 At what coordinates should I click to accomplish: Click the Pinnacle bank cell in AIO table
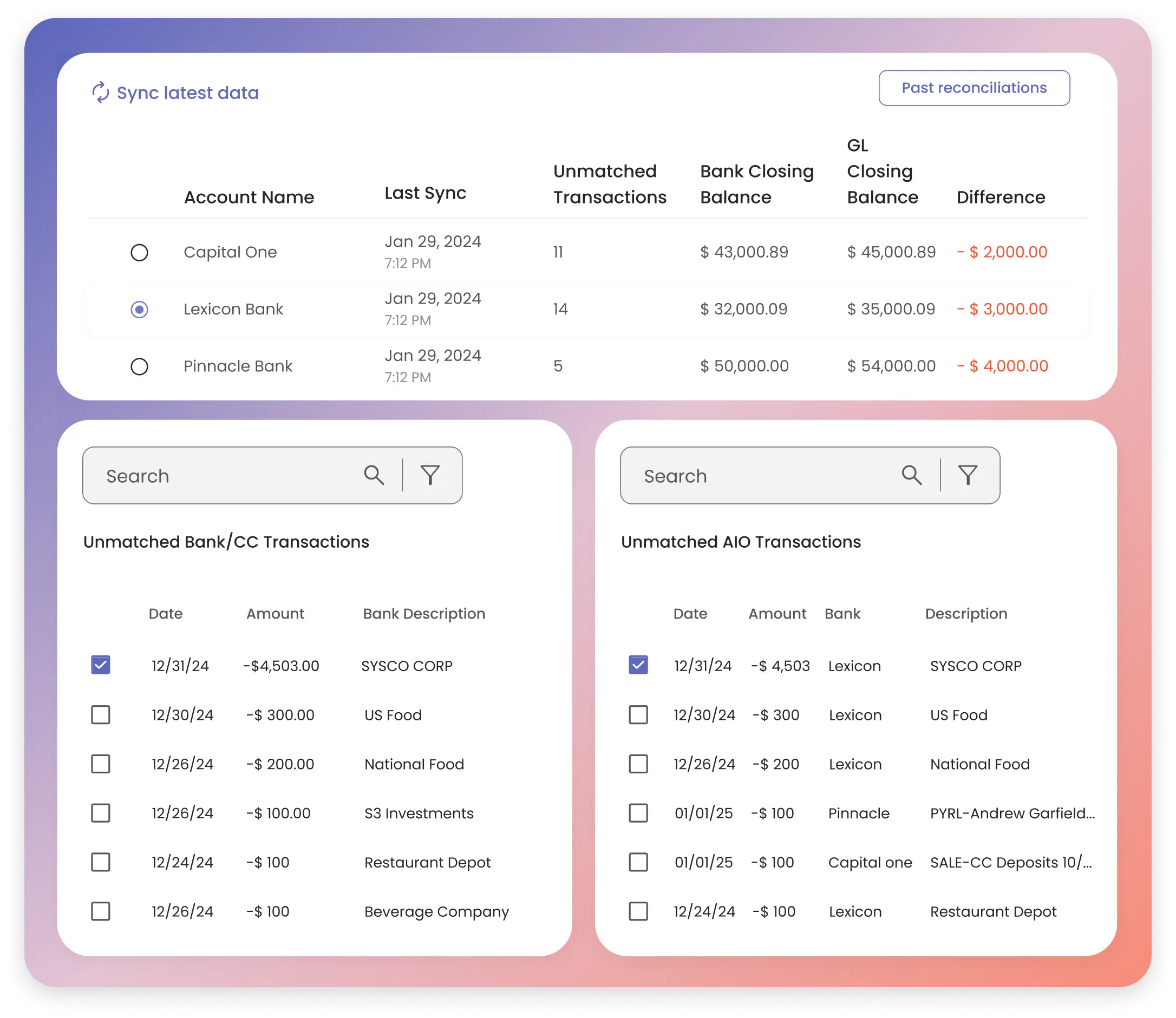(858, 813)
